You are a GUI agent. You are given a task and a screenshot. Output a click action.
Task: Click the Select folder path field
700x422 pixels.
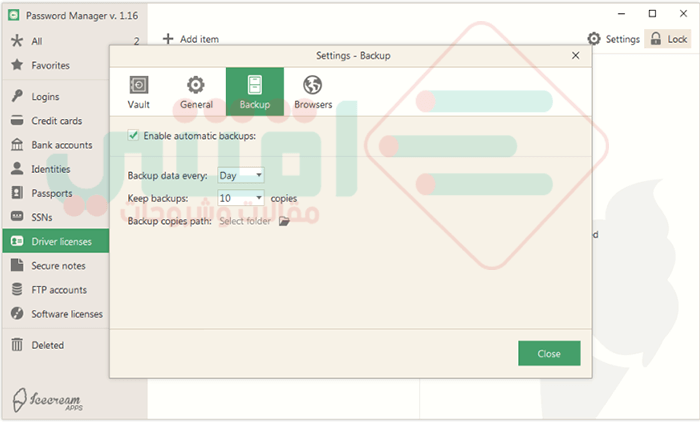tap(245, 221)
